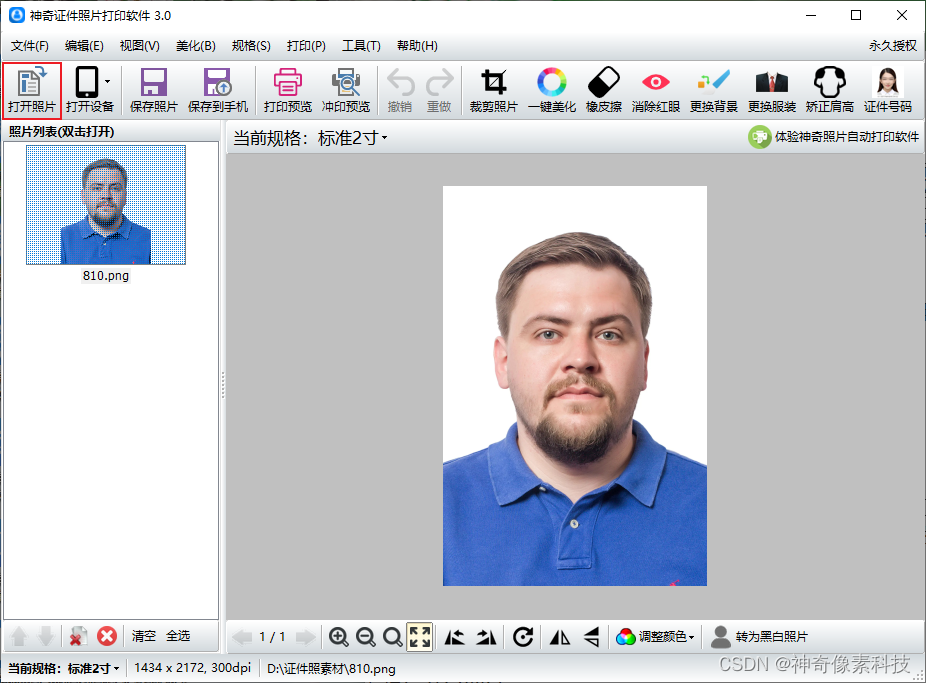Click 更换背景 change background tool
This screenshot has width=926, height=683.
[713, 90]
